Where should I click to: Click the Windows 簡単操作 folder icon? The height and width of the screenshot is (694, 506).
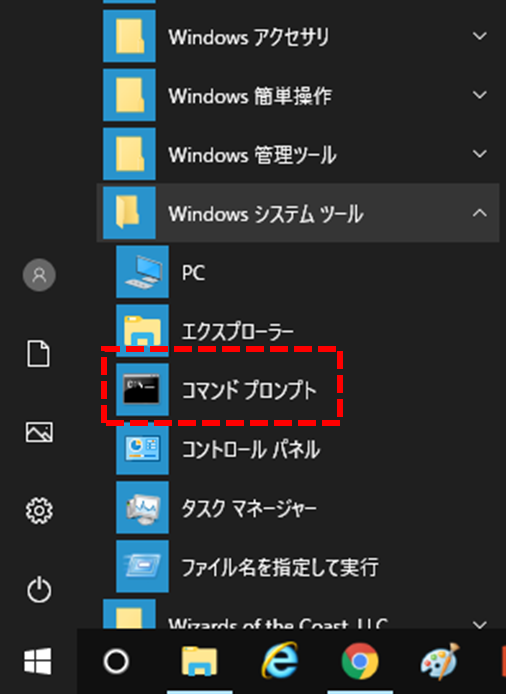[129, 95]
